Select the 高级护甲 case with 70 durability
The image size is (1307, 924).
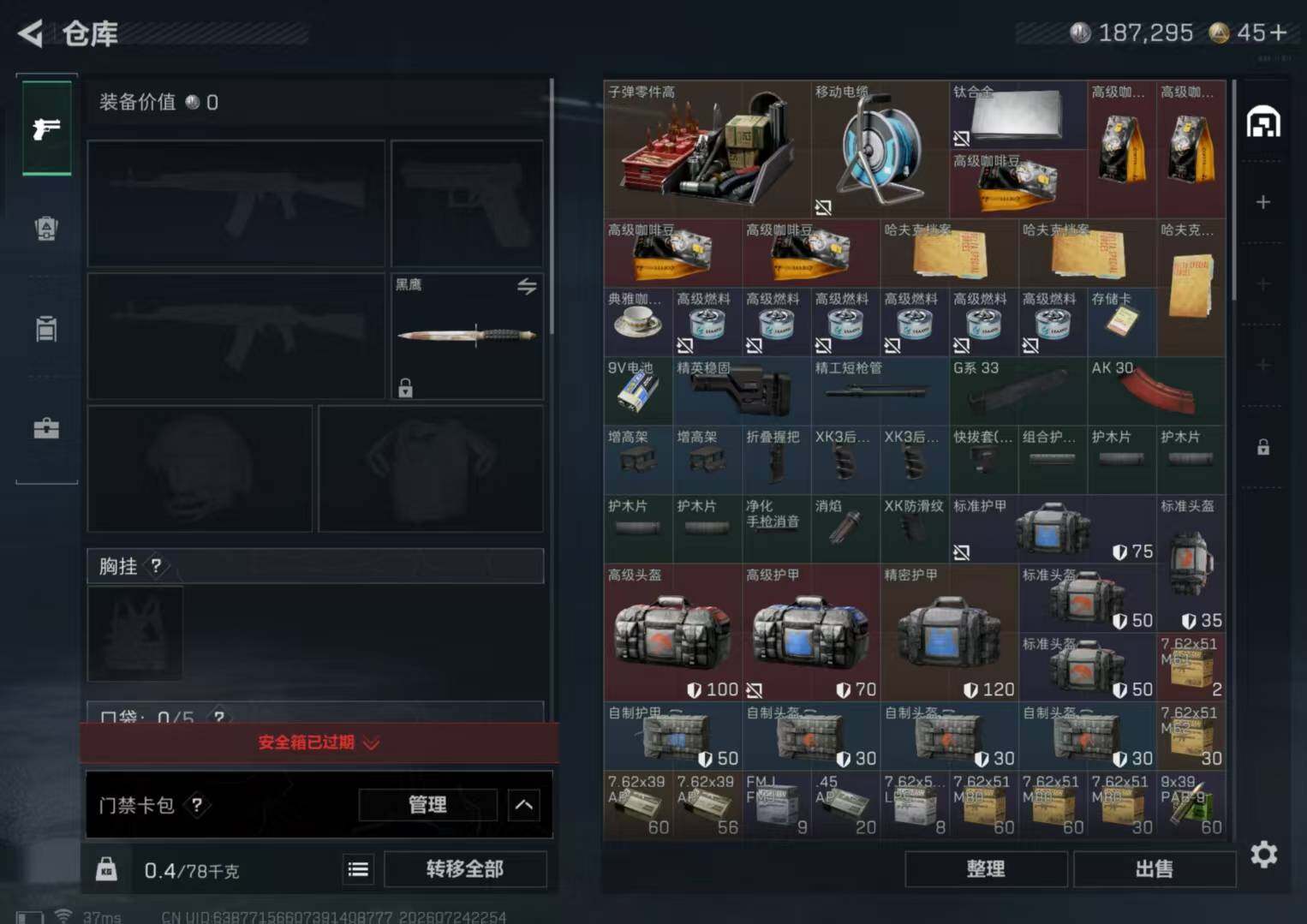pyautogui.click(x=810, y=633)
